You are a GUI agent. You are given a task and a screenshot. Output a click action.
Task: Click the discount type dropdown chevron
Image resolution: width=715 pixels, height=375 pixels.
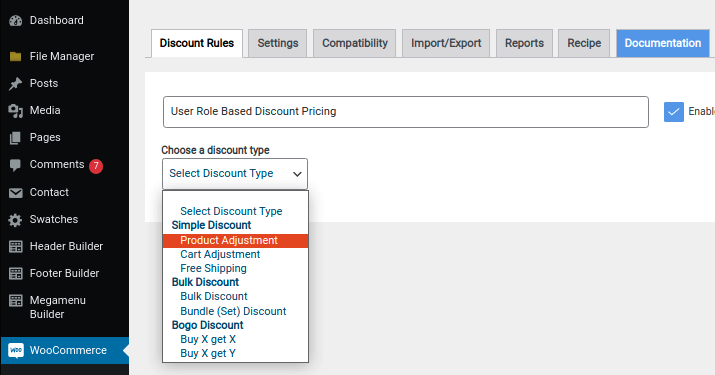pyautogui.click(x=297, y=174)
